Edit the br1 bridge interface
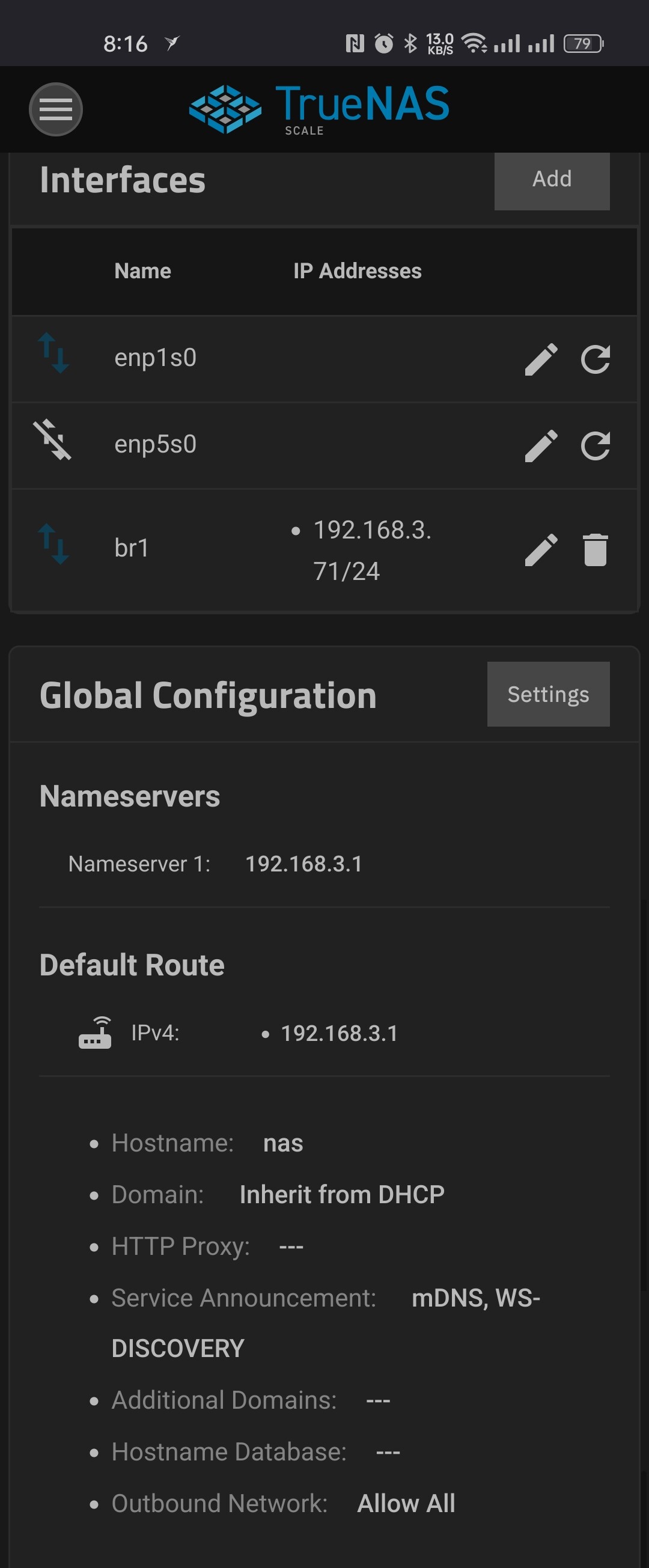The width and height of the screenshot is (649, 1568). pos(541,550)
